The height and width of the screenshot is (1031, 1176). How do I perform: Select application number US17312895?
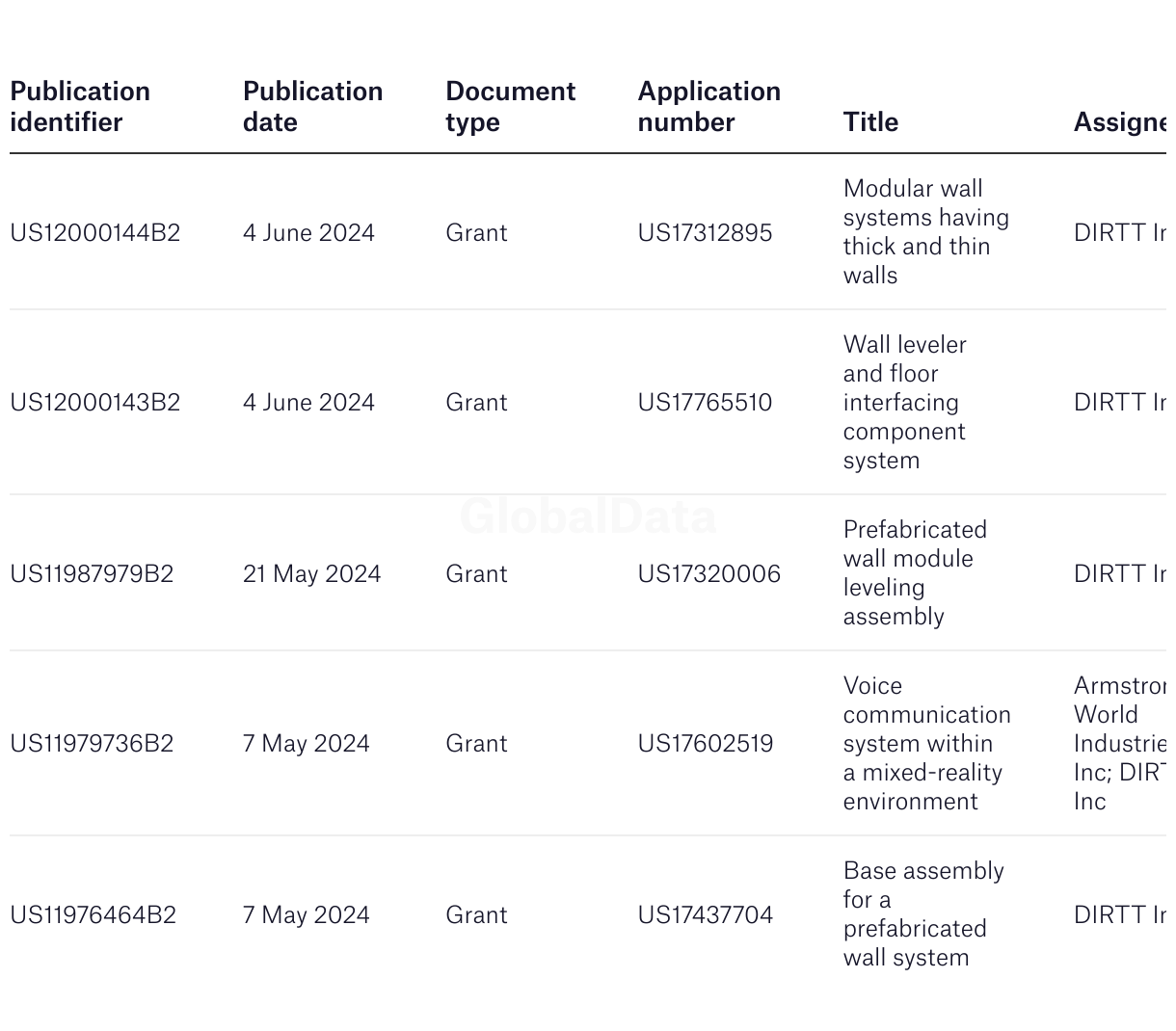point(705,233)
